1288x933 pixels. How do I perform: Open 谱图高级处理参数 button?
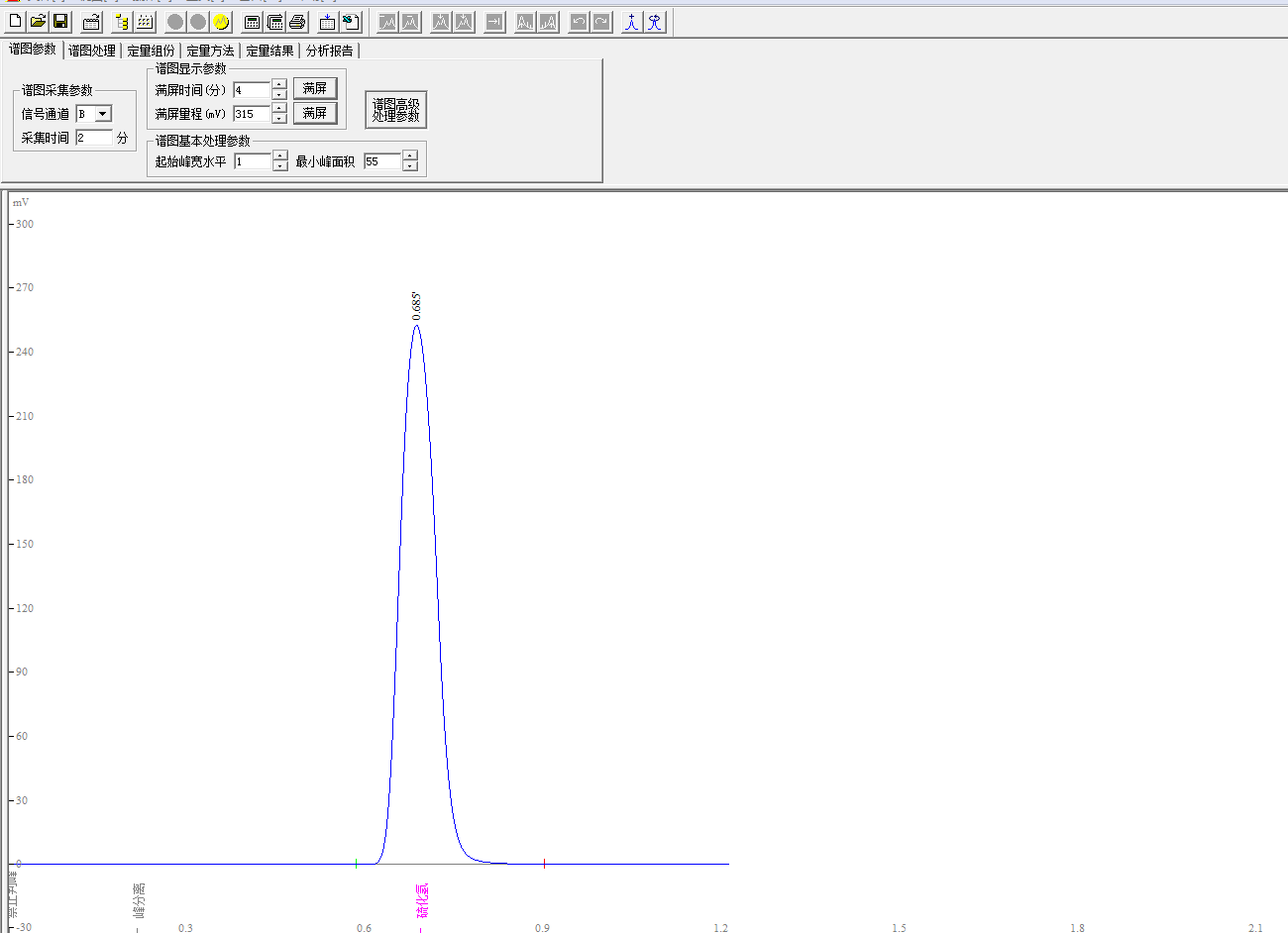[x=395, y=110]
